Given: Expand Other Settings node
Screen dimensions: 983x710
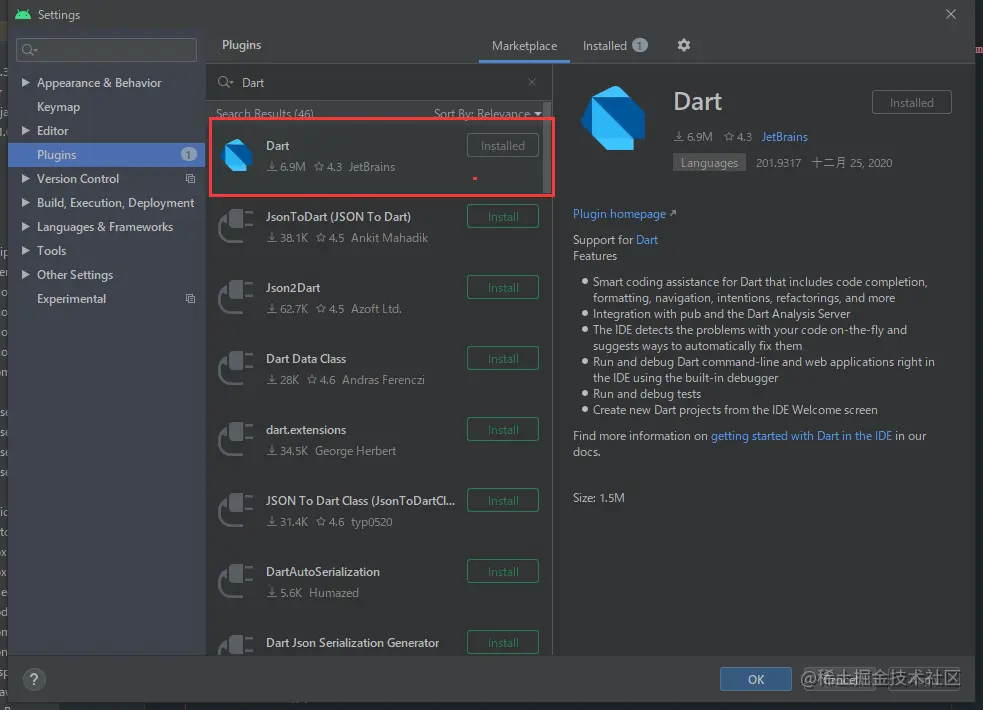Looking at the screenshot, I should point(26,274).
